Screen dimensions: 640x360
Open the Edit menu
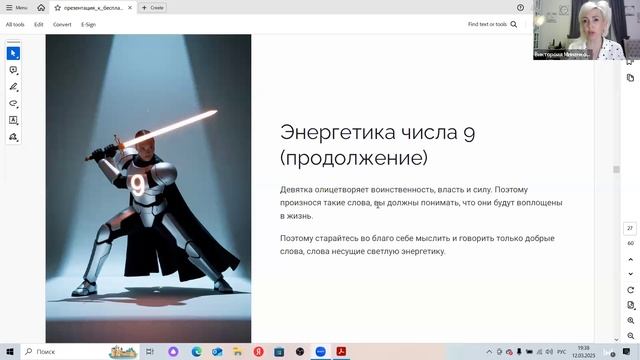pyautogui.click(x=39, y=24)
